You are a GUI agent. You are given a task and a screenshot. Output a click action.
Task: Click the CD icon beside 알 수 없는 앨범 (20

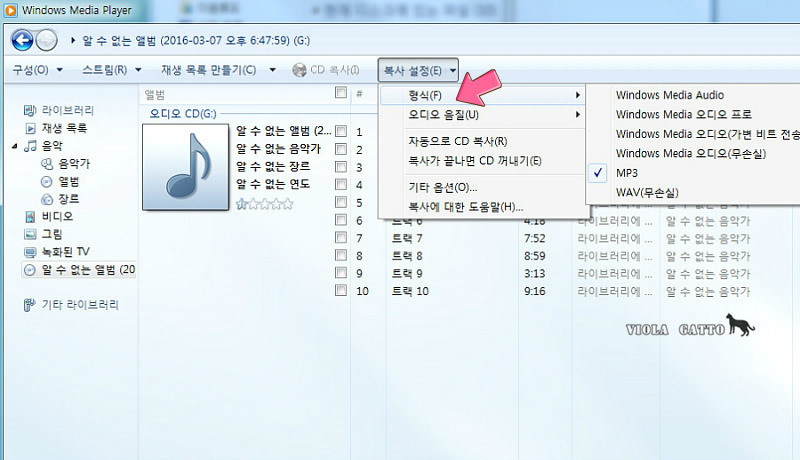[30, 270]
